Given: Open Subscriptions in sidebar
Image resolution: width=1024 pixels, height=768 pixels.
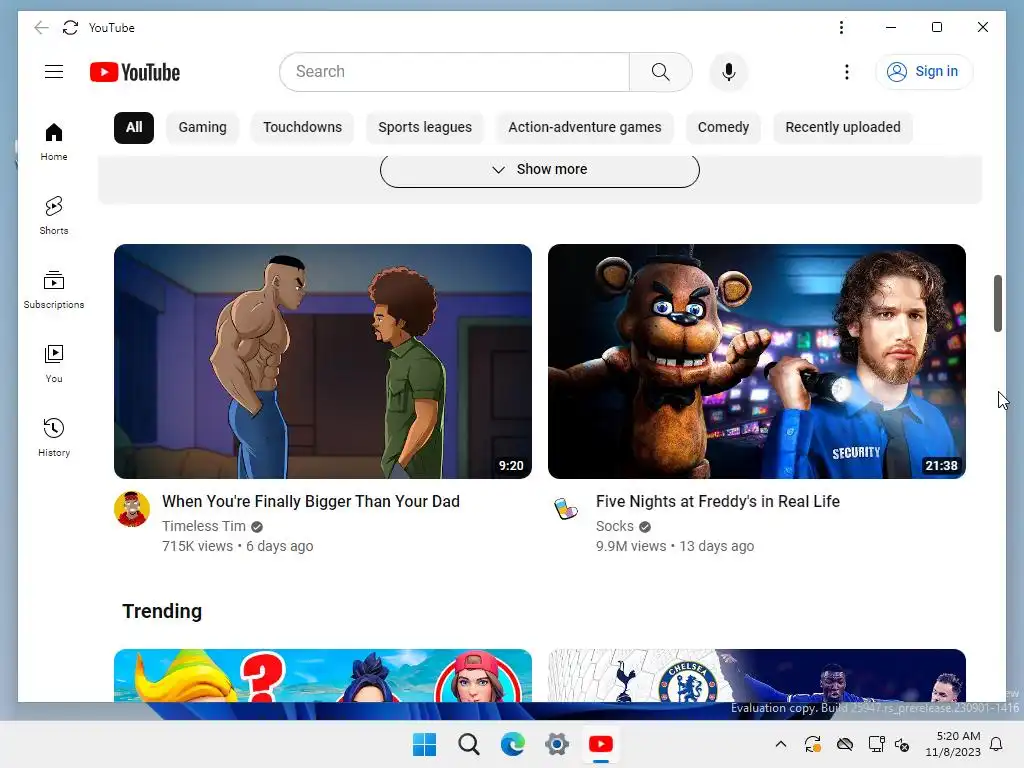Looking at the screenshot, I should (54, 289).
